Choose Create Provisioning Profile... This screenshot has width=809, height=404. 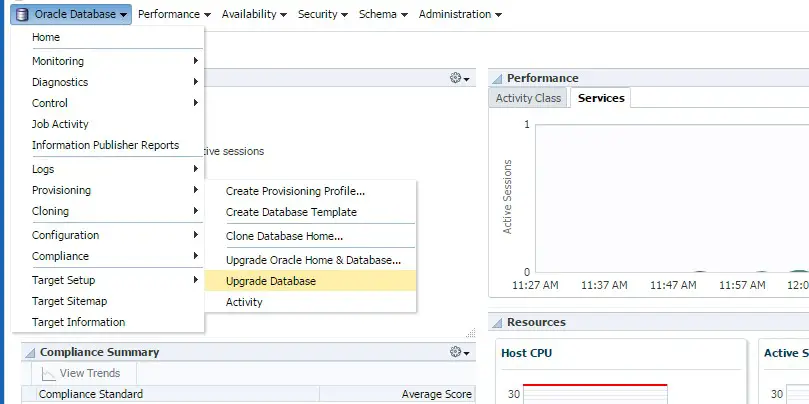click(x=311, y=191)
